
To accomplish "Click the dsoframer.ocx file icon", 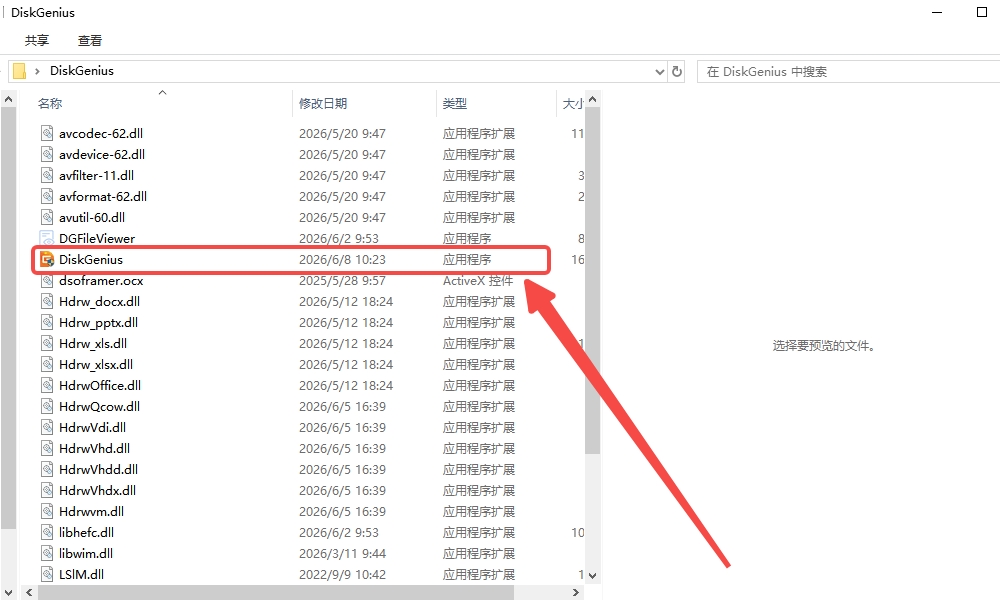I will click(47, 281).
